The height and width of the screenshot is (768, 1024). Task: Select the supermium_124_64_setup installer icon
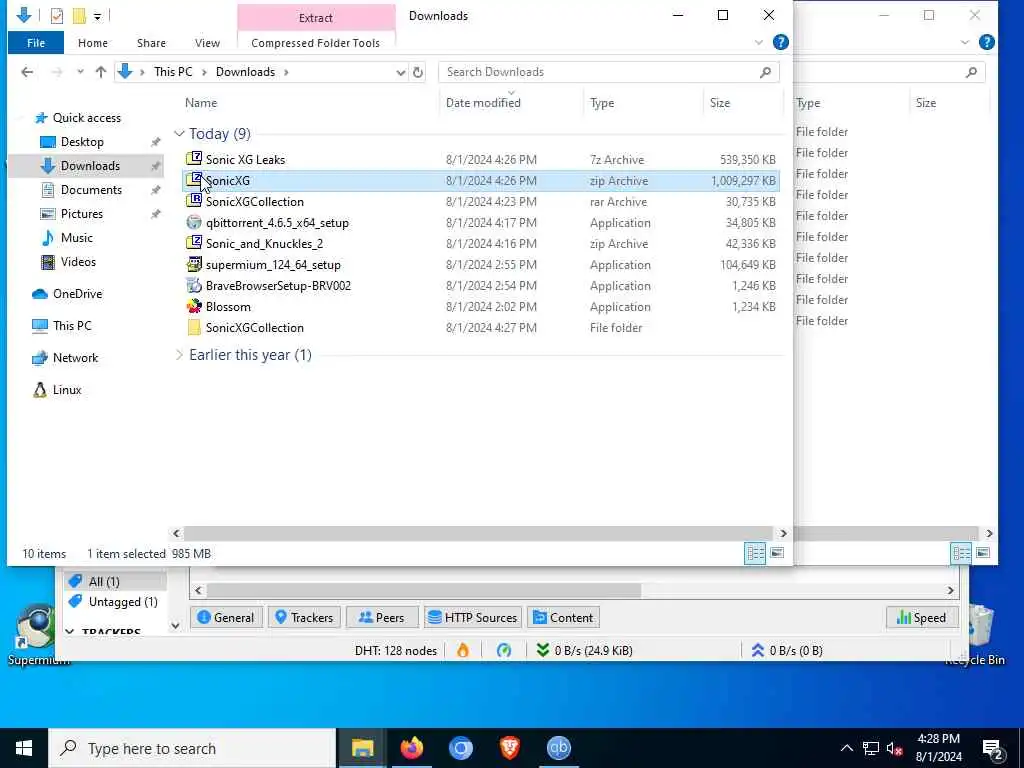(x=194, y=264)
